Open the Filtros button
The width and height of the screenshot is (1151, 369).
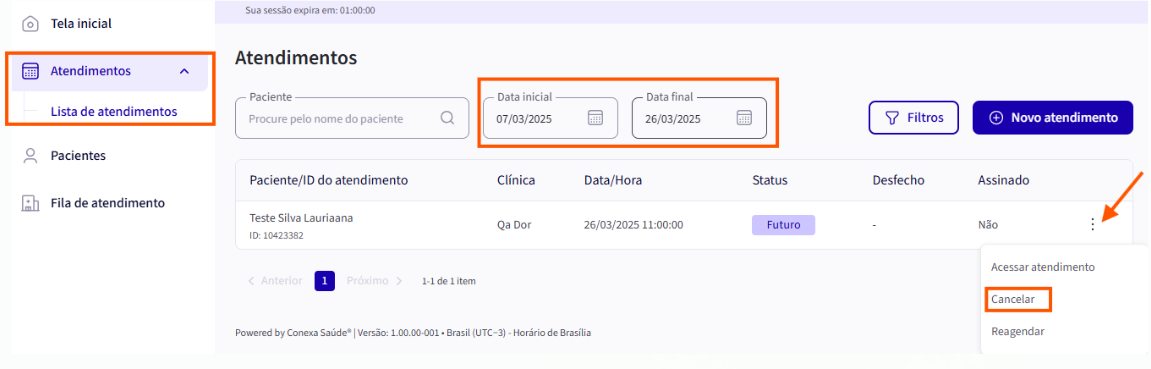tap(913, 117)
